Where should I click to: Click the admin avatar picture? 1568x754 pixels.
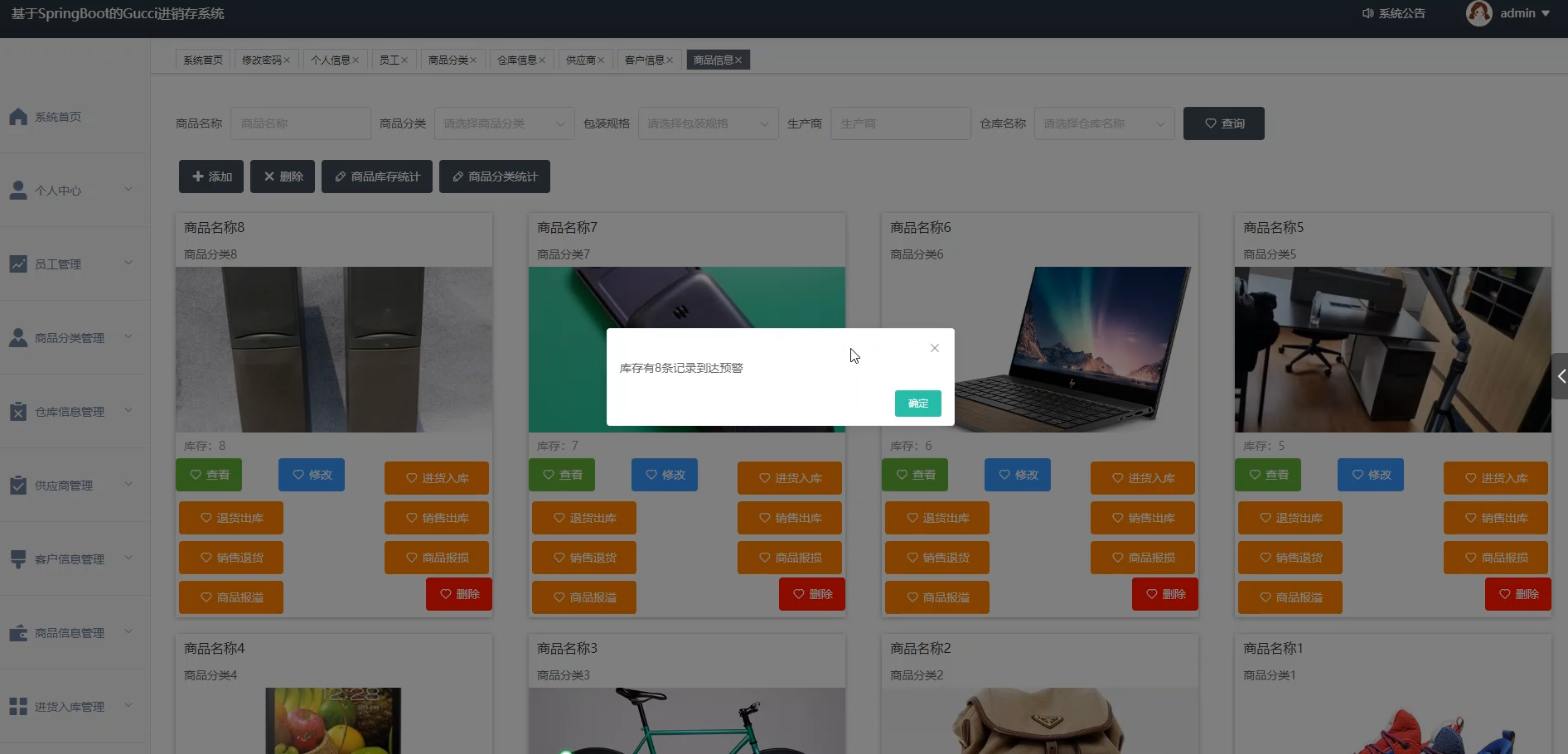pos(1479,13)
